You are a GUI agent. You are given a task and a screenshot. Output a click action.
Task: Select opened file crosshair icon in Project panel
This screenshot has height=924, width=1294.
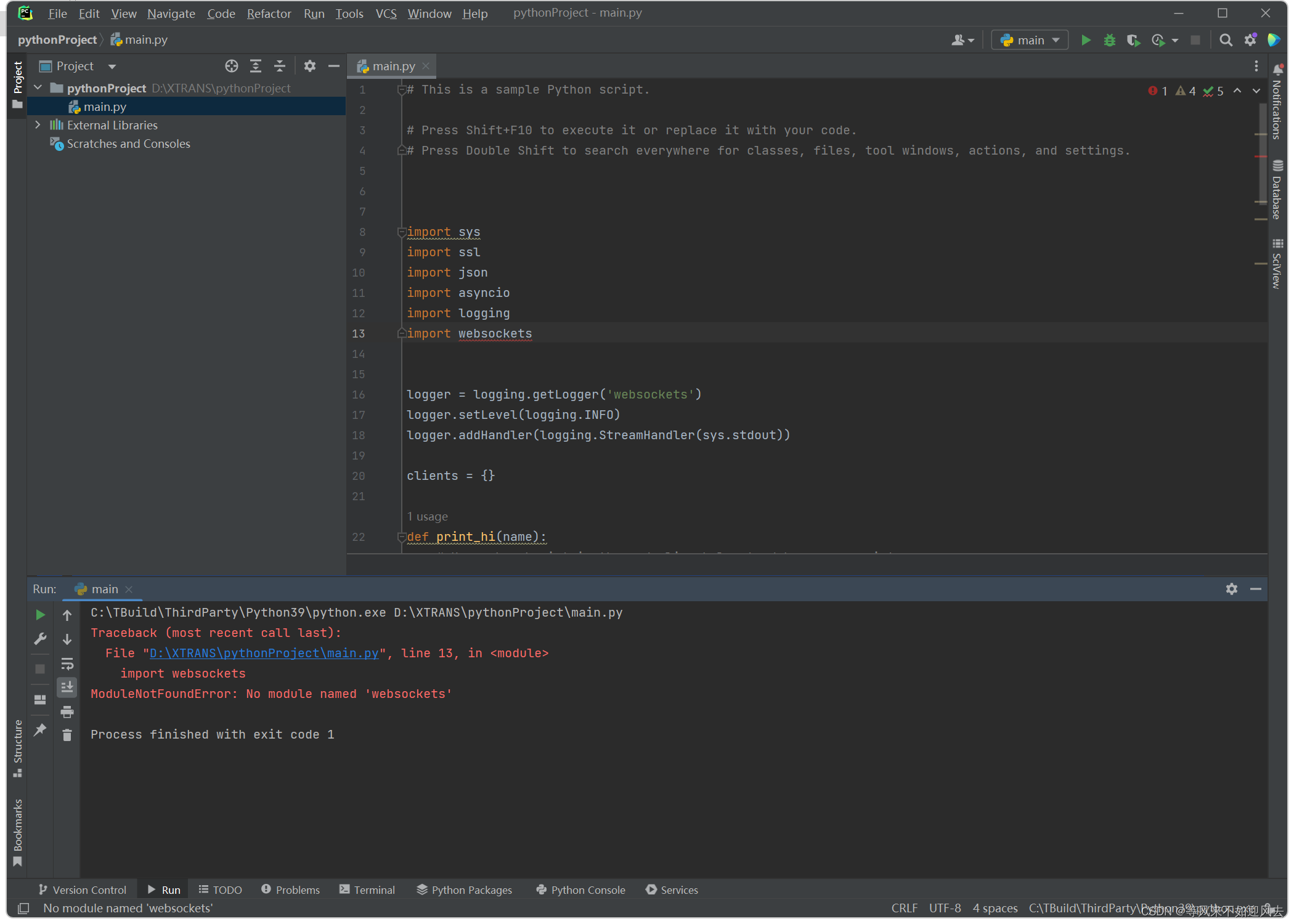[x=231, y=66]
